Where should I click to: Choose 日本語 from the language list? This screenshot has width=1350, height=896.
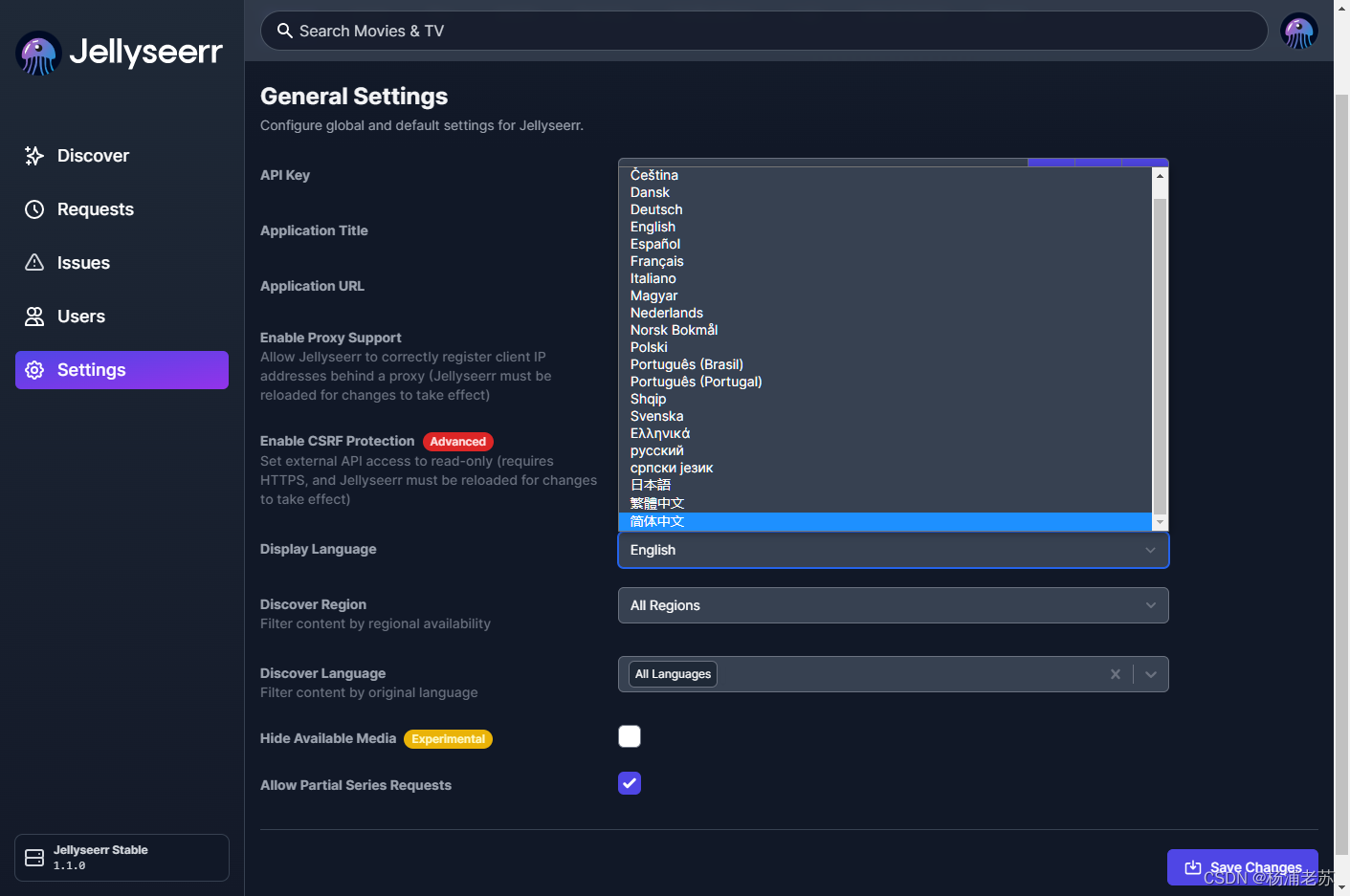coord(885,485)
